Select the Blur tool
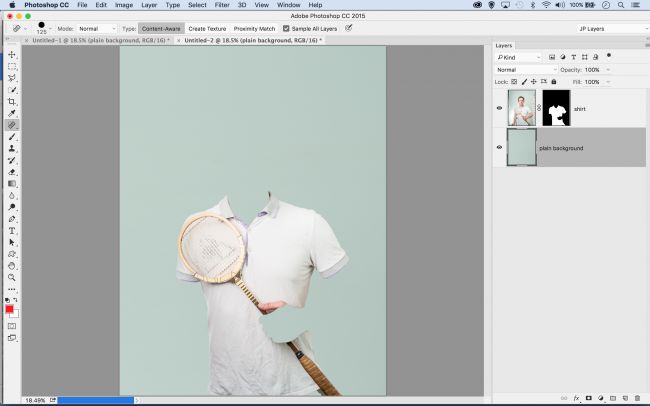The width and height of the screenshot is (650, 406). [12, 195]
